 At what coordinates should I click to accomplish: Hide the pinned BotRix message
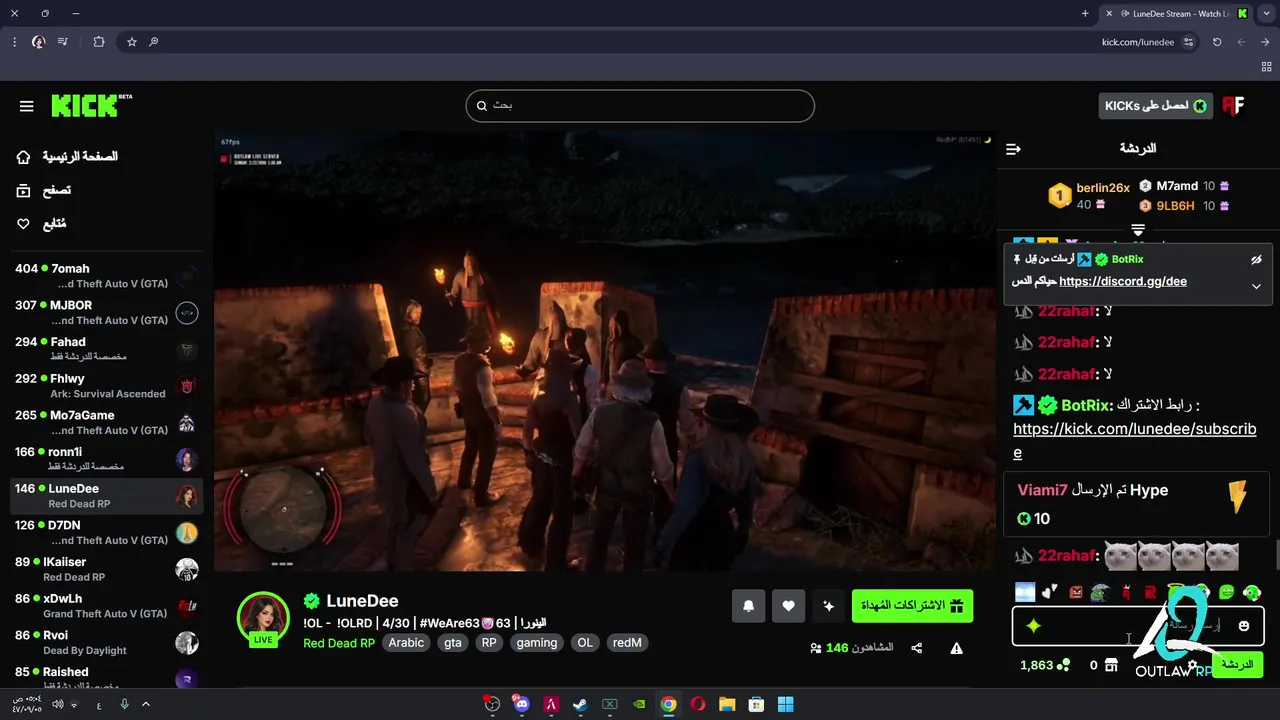1256,260
